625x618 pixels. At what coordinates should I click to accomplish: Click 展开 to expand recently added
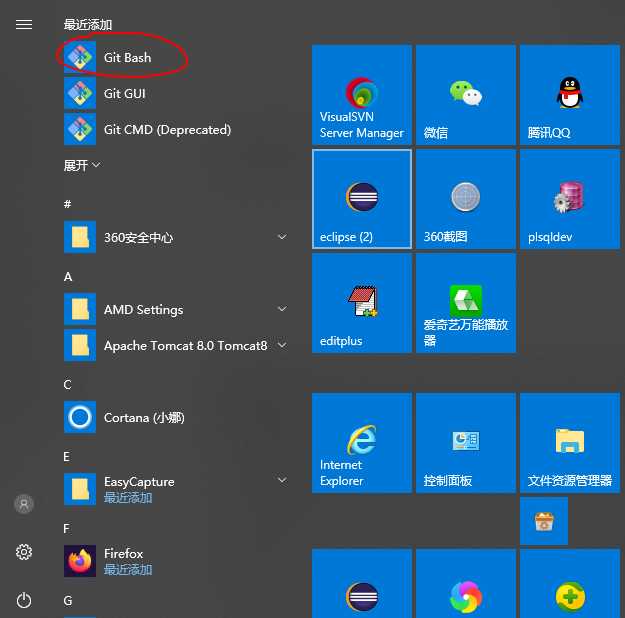[82, 165]
